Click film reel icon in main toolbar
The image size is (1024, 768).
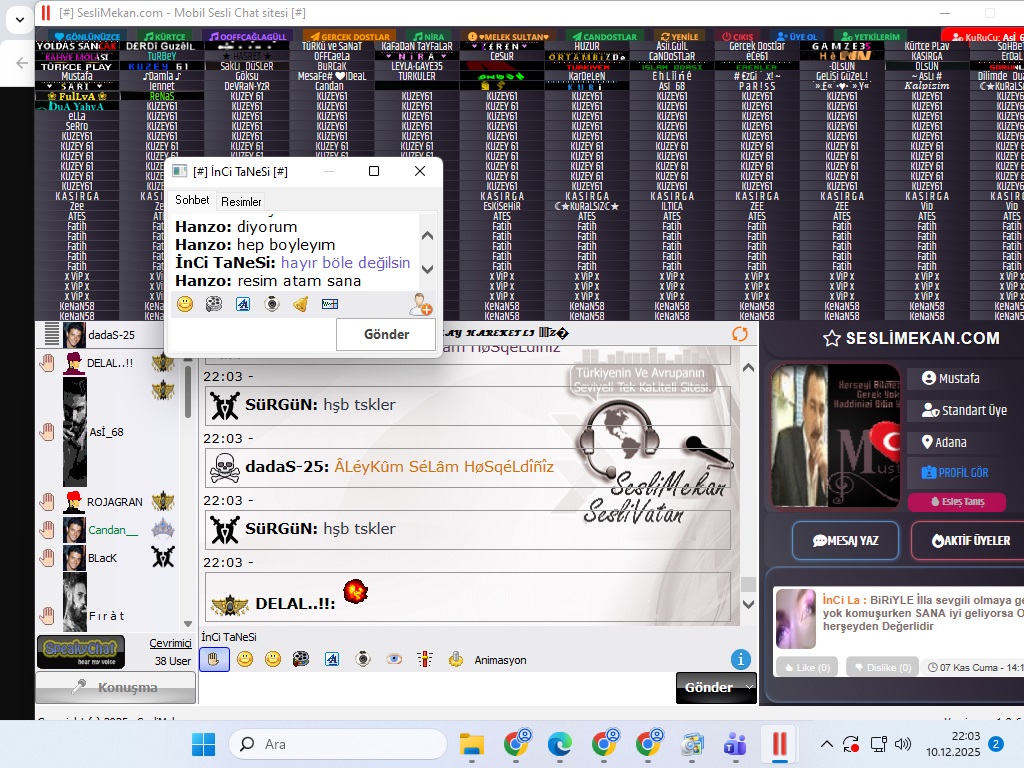301,660
